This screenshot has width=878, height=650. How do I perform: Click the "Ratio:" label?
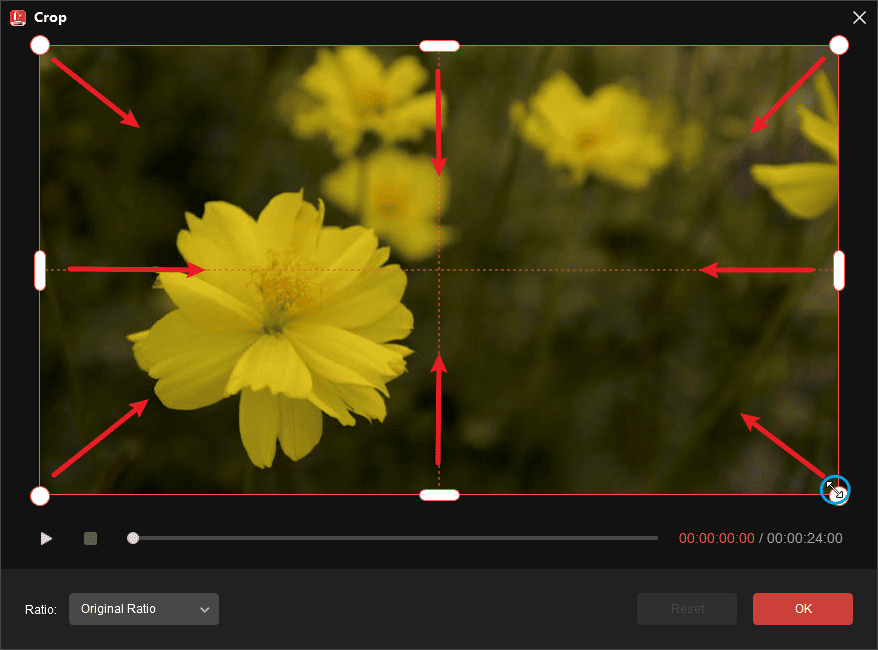[41, 610]
